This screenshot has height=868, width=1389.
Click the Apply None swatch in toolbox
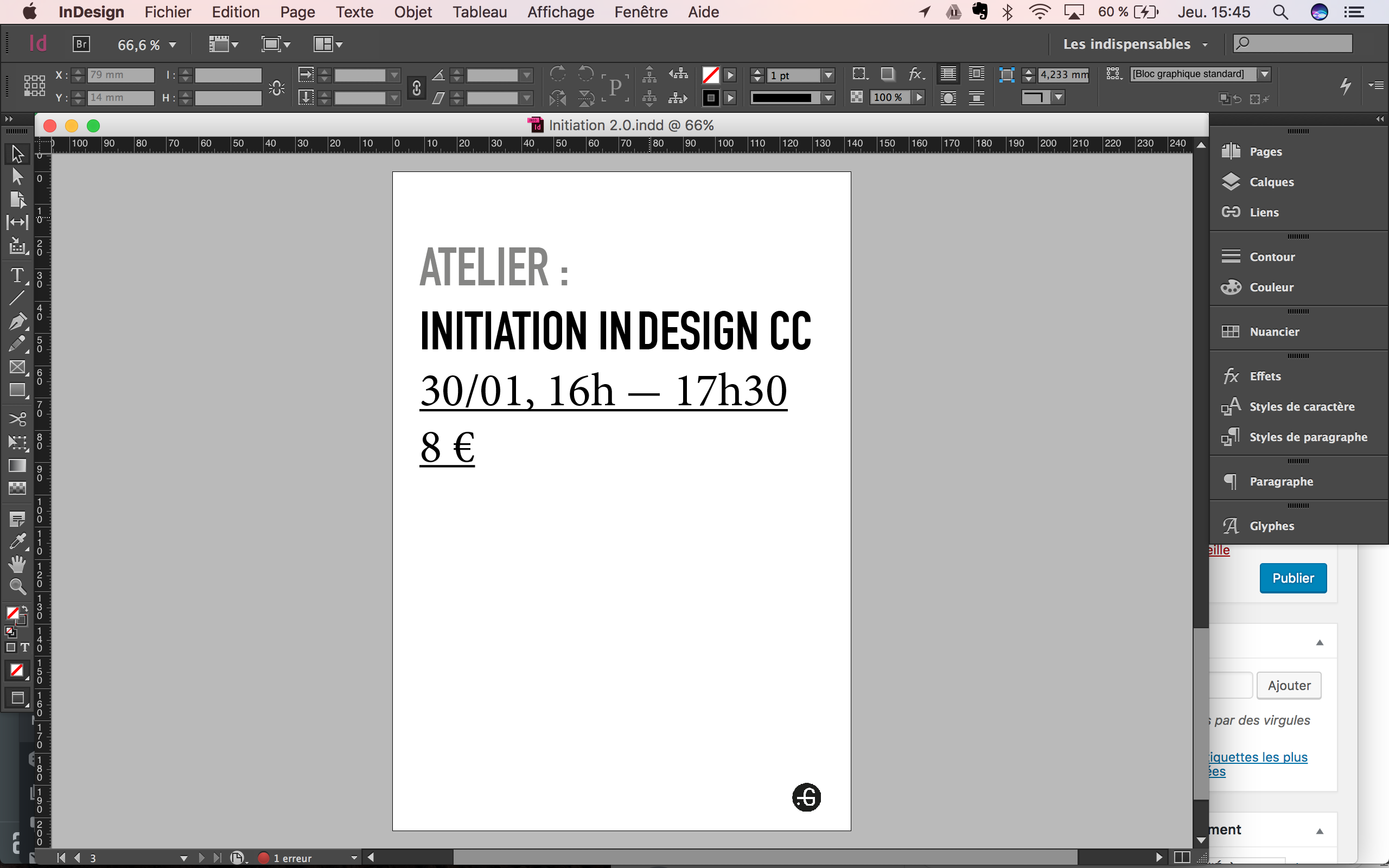point(17,670)
